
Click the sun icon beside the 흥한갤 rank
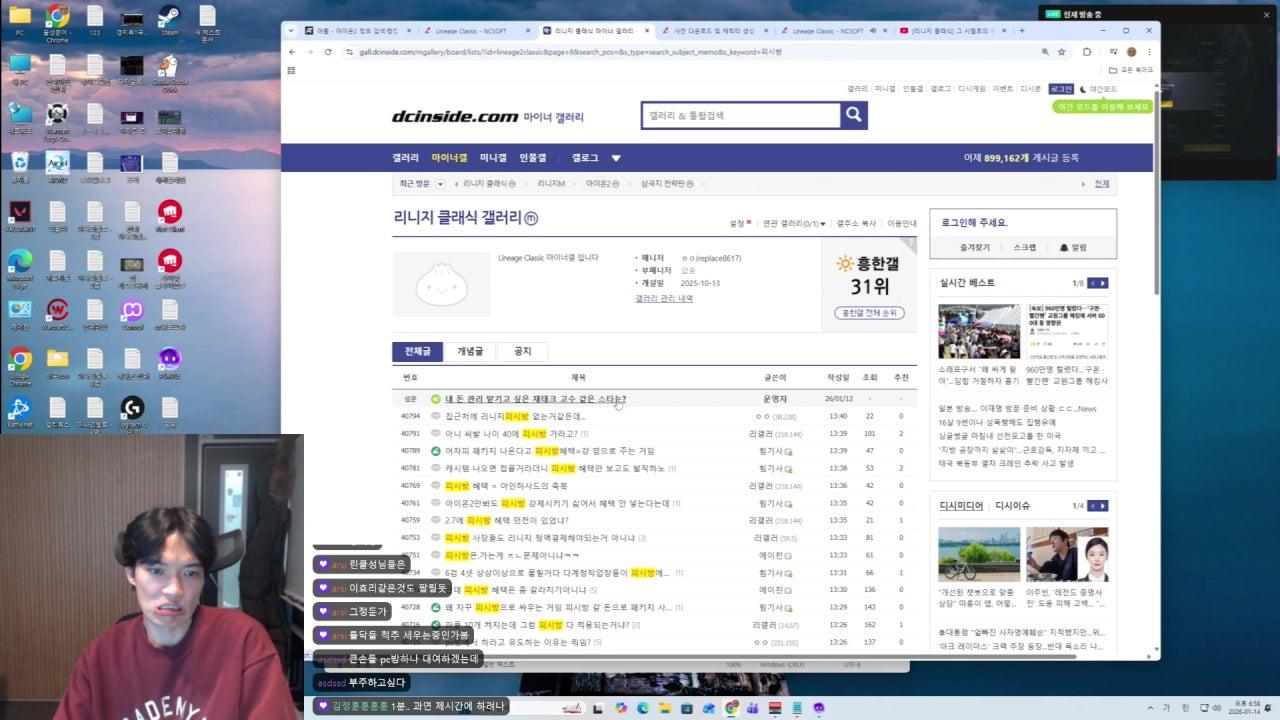pyautogui.click(x=843, y=265)
